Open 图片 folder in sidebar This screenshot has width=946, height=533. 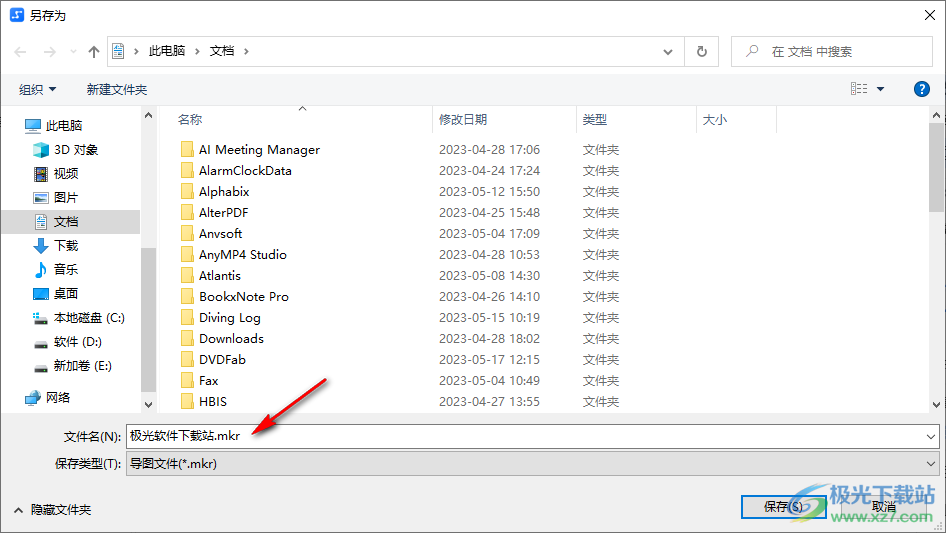click(x=66, y=197)
